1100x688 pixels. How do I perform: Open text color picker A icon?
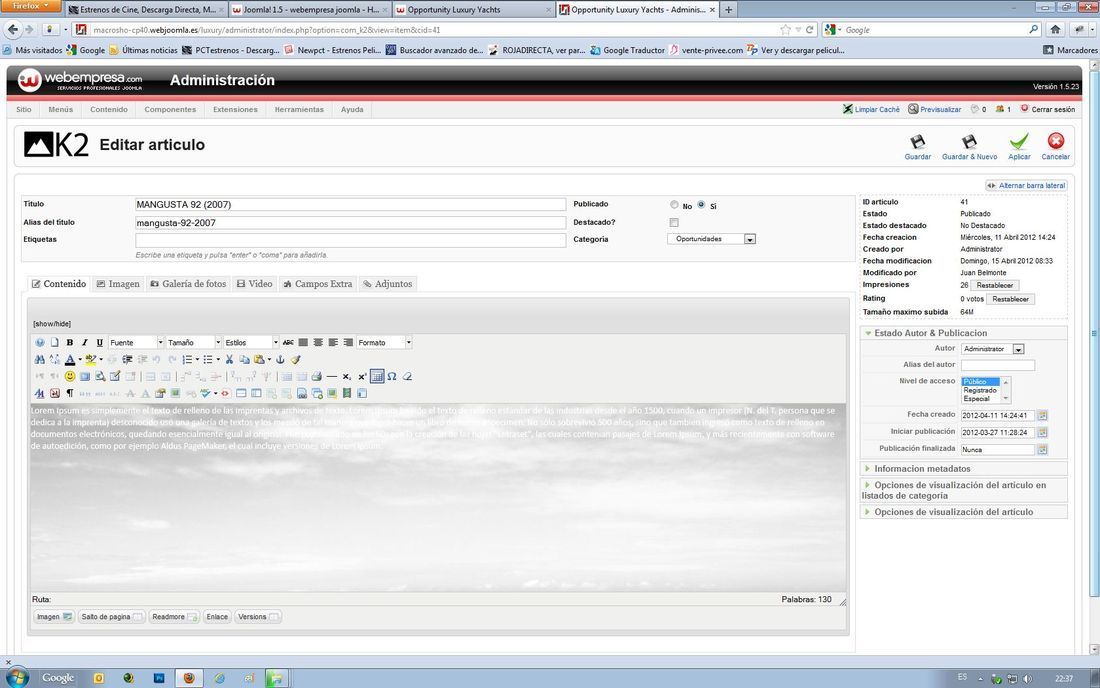tap(69, 359)
